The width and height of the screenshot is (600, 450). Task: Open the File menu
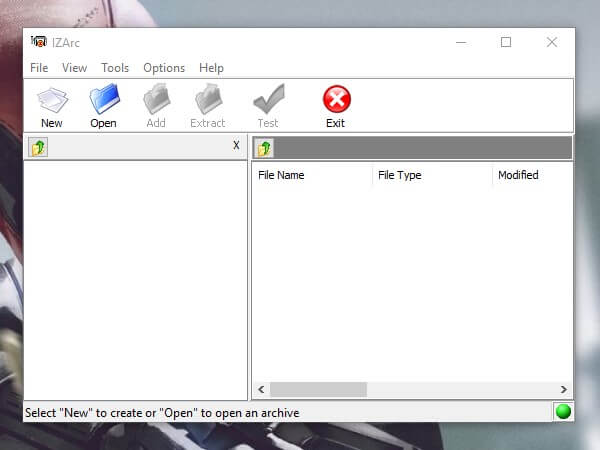tap(39, 68)
